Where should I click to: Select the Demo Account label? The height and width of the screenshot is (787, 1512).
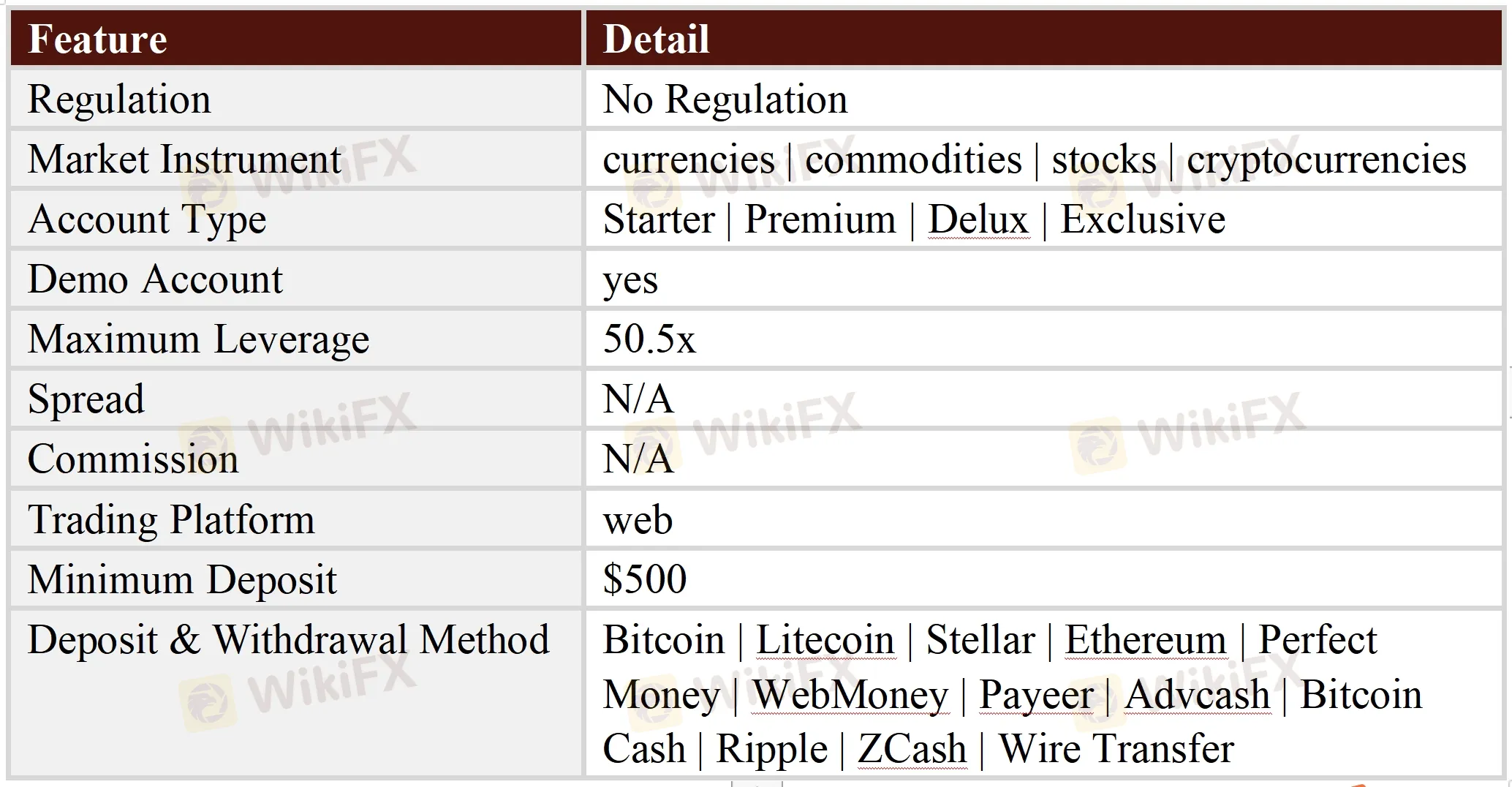[155, 279]
